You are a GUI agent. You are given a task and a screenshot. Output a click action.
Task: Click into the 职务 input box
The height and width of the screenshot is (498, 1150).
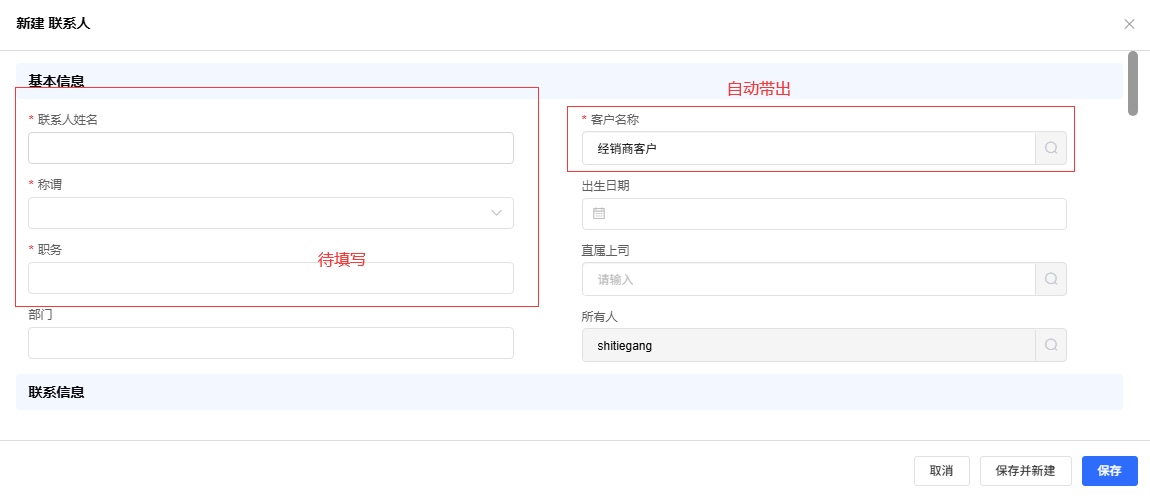click(x=270, y=278)
